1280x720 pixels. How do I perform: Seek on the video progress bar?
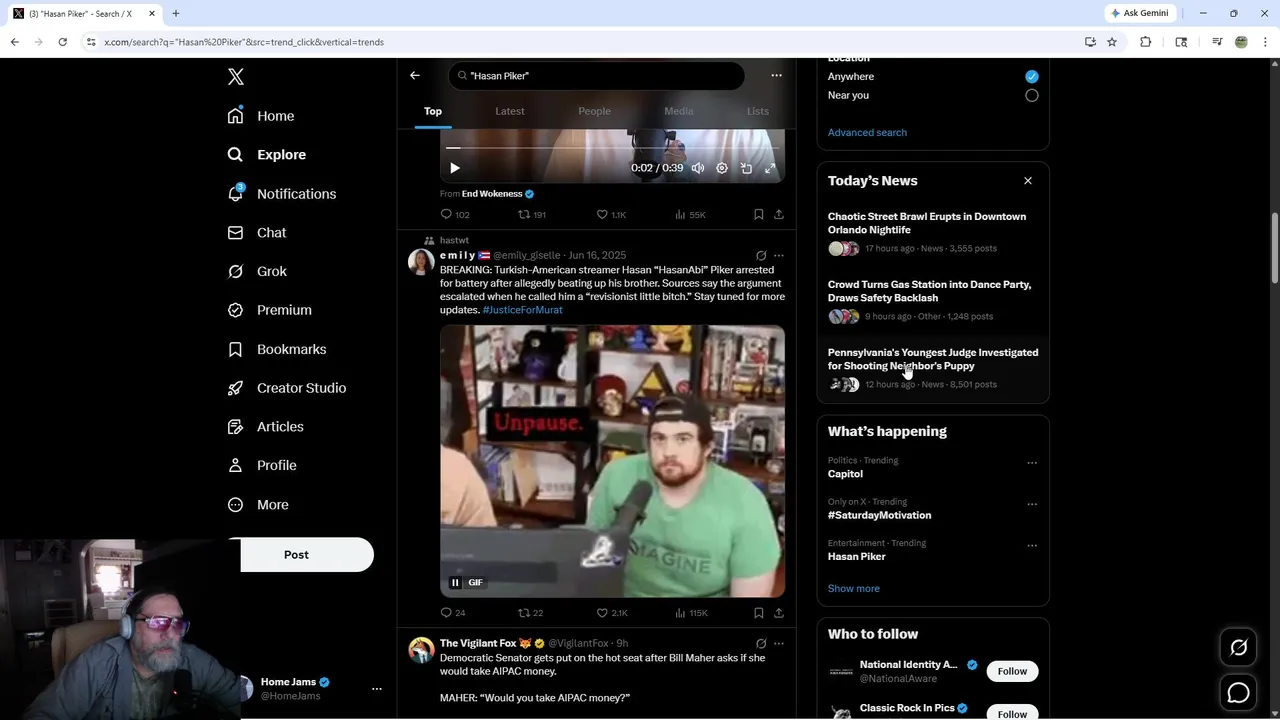pos(612,147)
